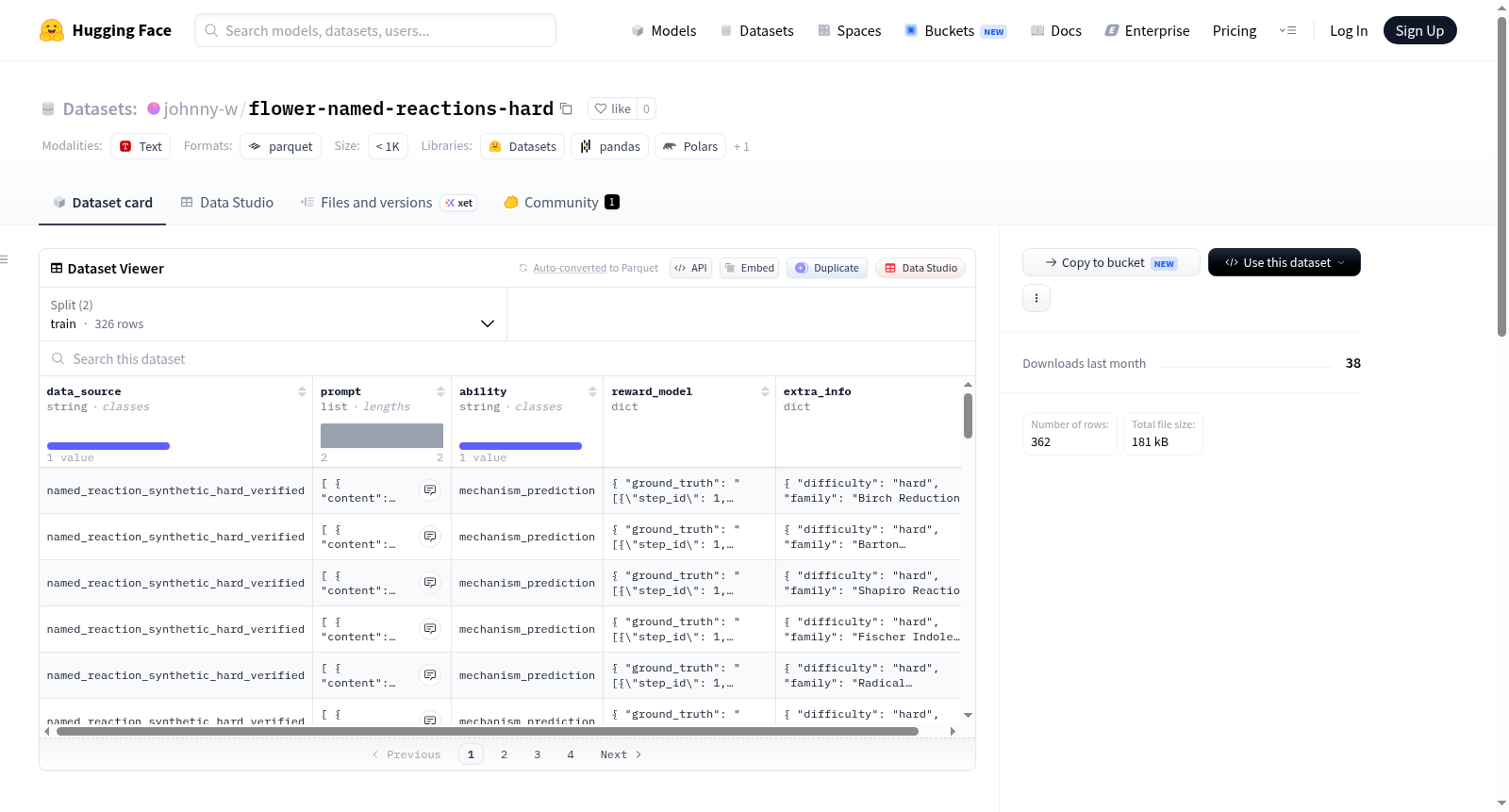Click the table horizontal scrollbar
Viewport: 1509px width, 812px height.
tap(488, 731)
